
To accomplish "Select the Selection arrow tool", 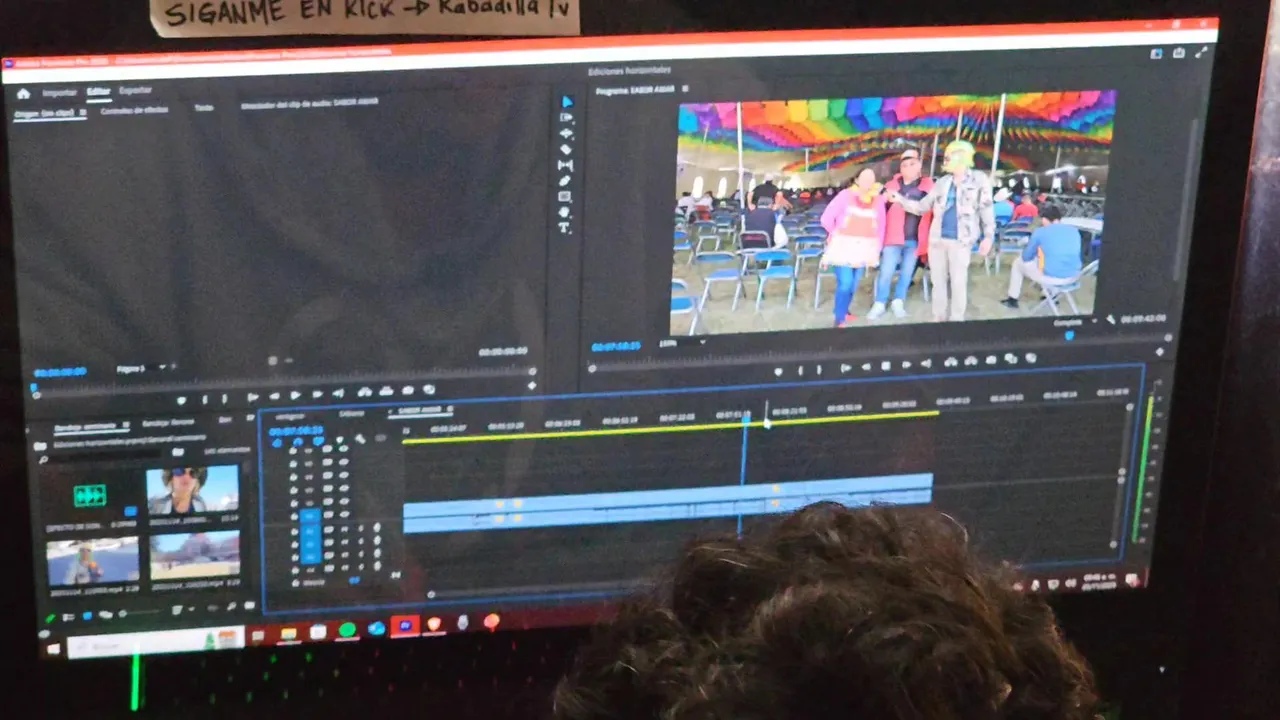I will pos(566,102).
